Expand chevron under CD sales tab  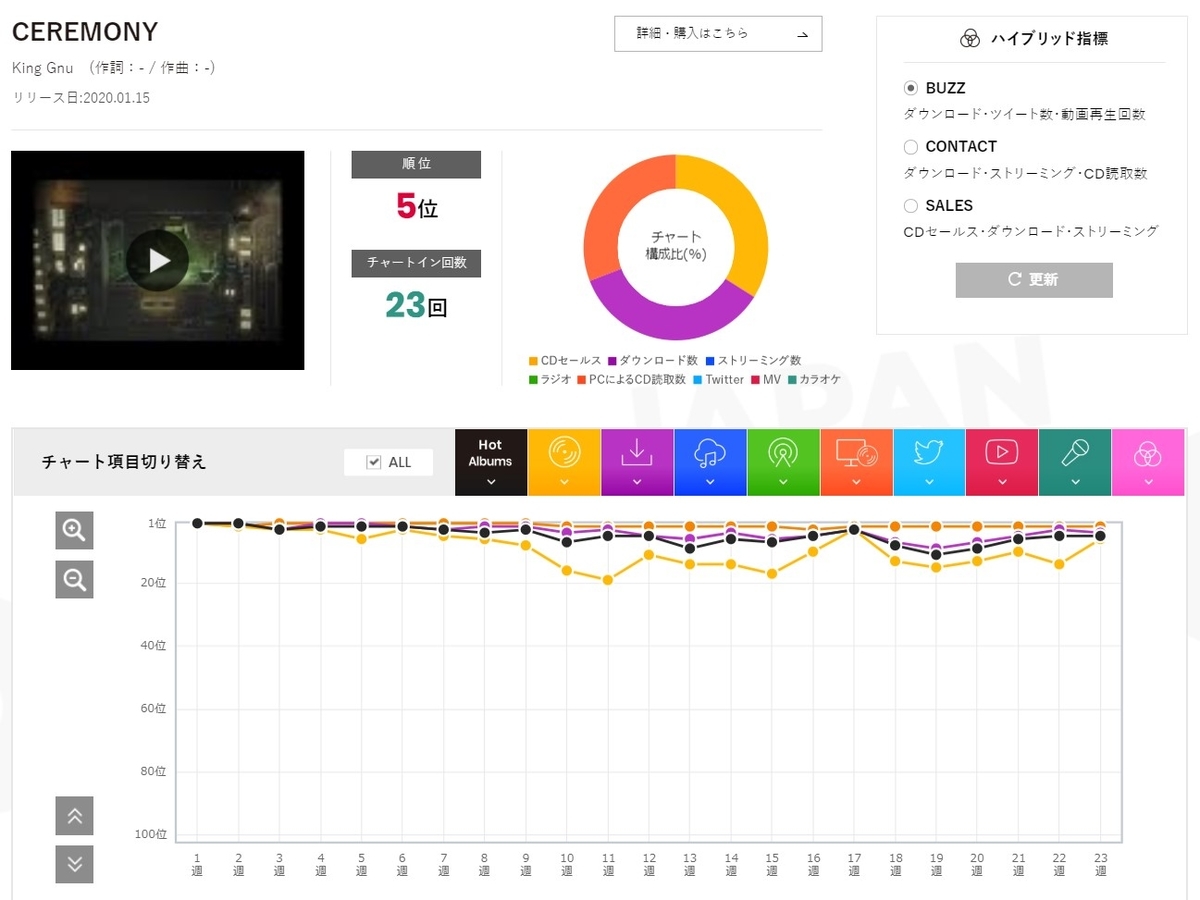point(564,482)
